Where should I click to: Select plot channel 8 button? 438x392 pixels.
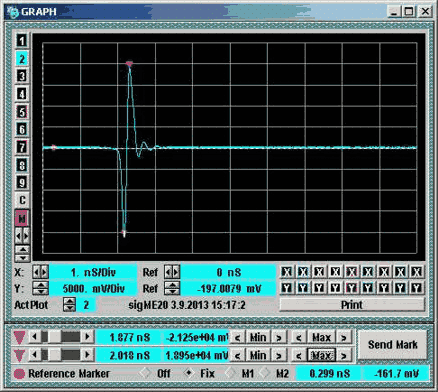[x=22, y=165]
